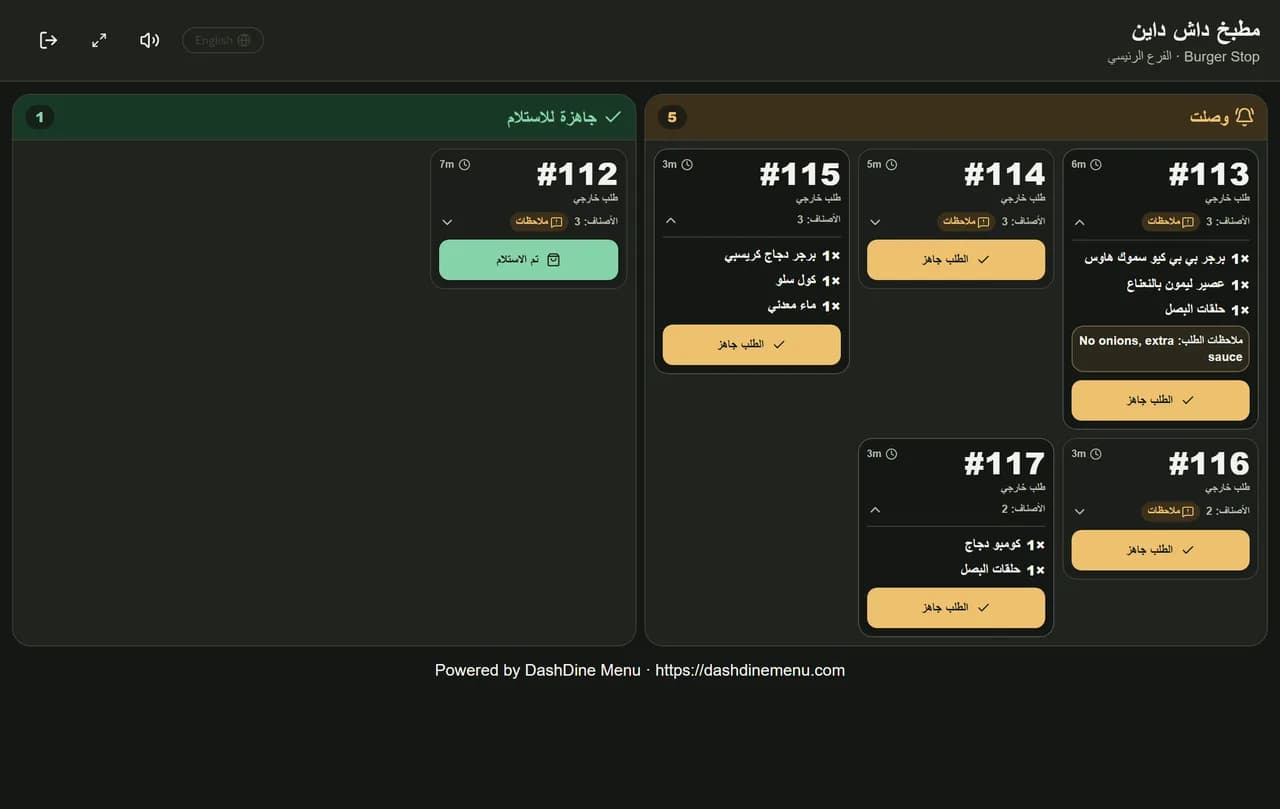Click the clock icon on order #112

(464, 165)
